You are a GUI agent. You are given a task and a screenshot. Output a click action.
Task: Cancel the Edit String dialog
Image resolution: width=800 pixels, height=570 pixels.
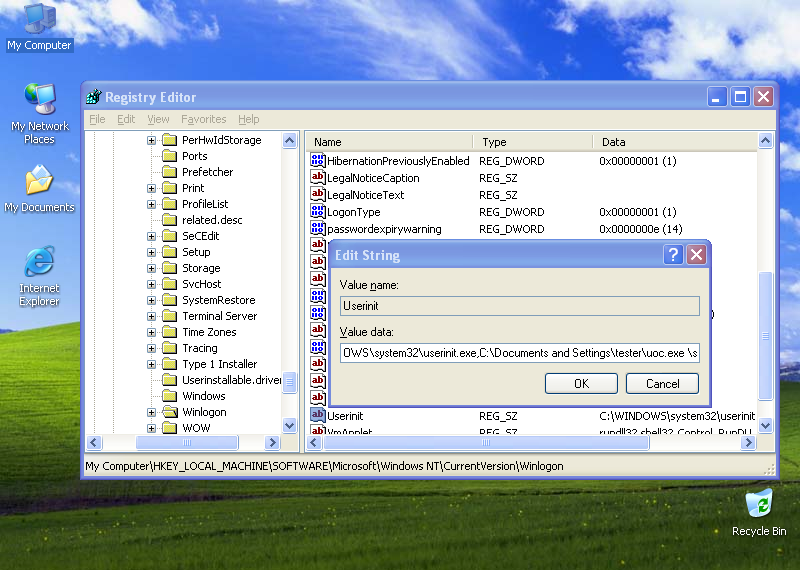[662, 383]
